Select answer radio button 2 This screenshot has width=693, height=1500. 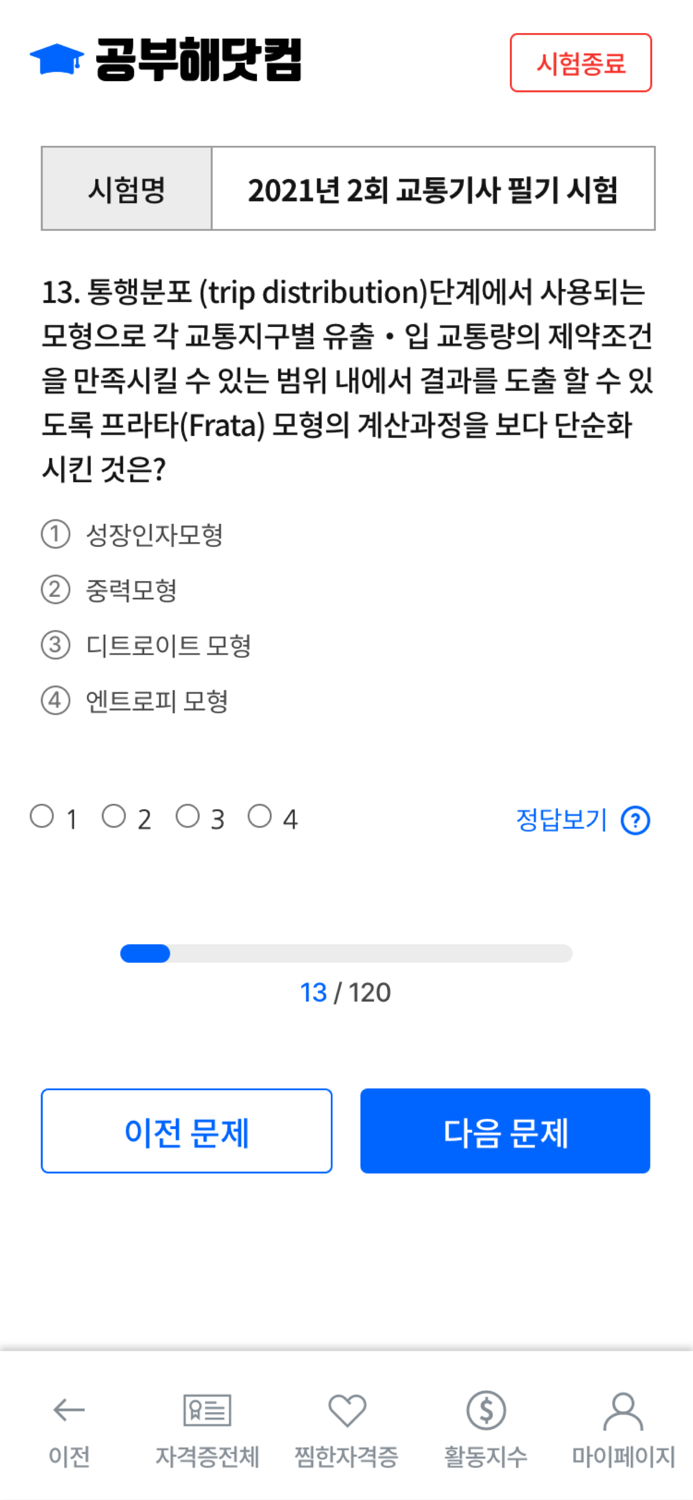[114, 815]
